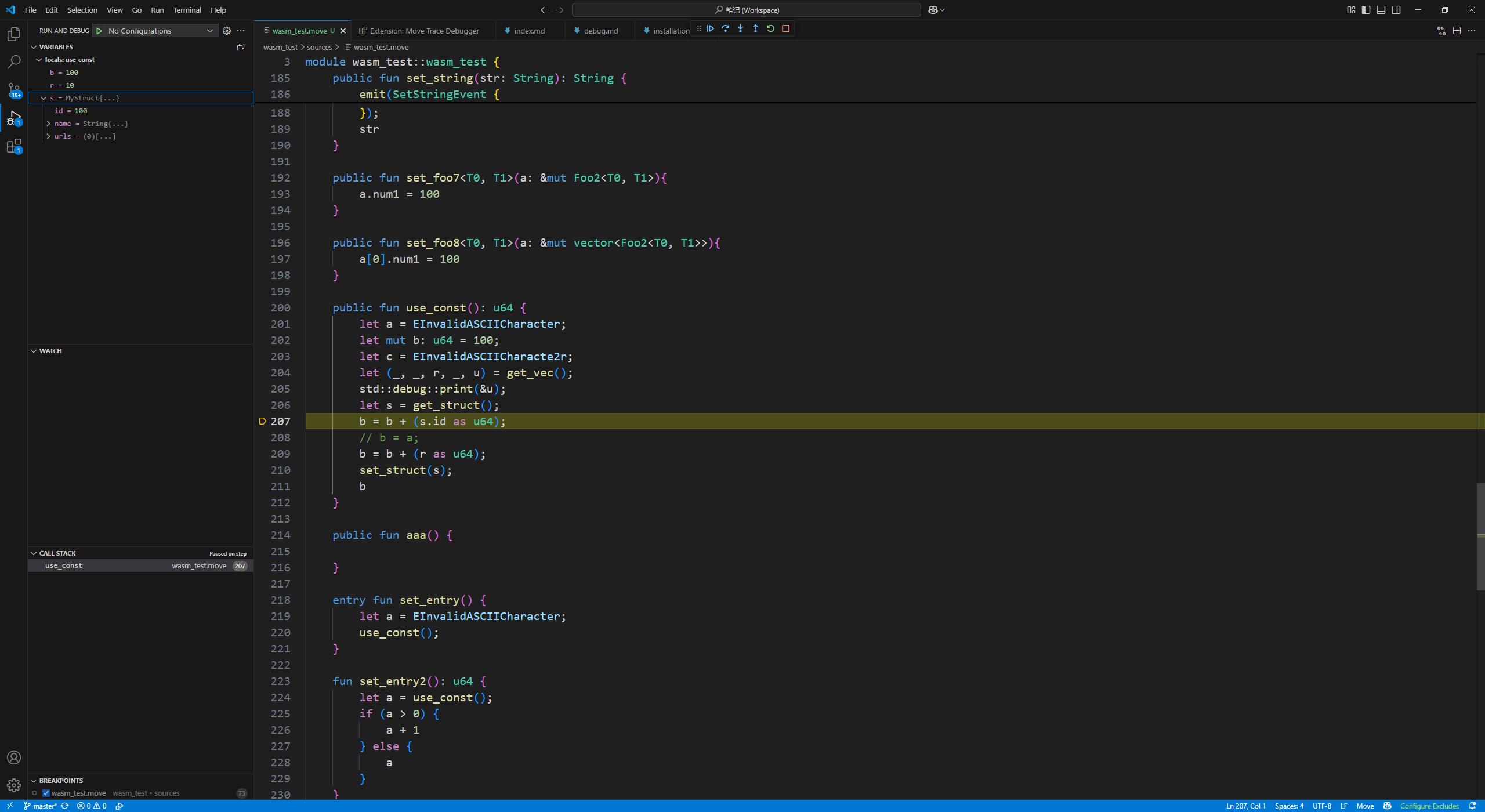Open the Terminal menu
1485x812 pixels.
(x=187, y=10)
